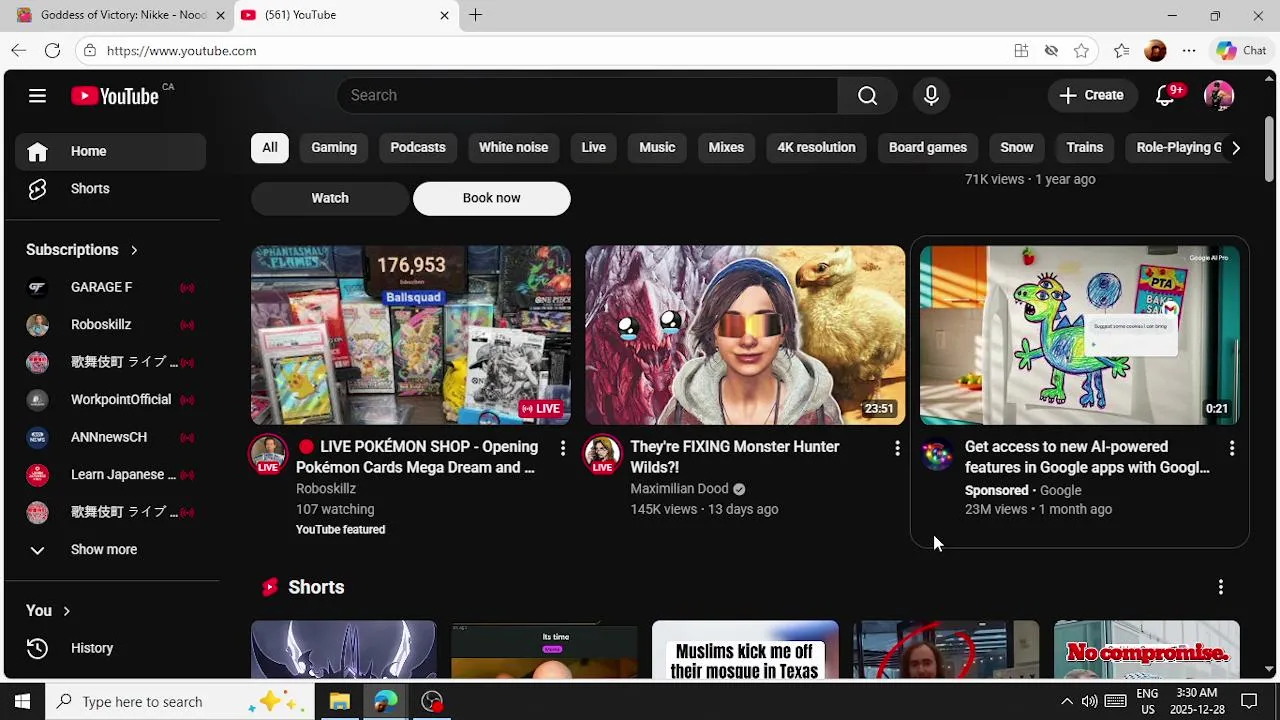
Task: Click the Watch button
Action: click(330, 198)
